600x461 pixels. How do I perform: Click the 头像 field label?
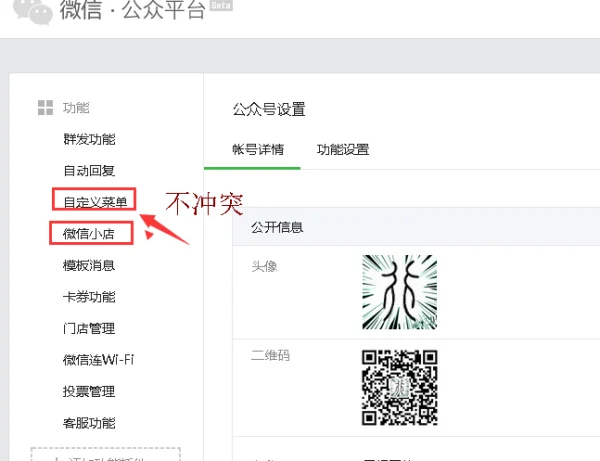pos(264,266)
